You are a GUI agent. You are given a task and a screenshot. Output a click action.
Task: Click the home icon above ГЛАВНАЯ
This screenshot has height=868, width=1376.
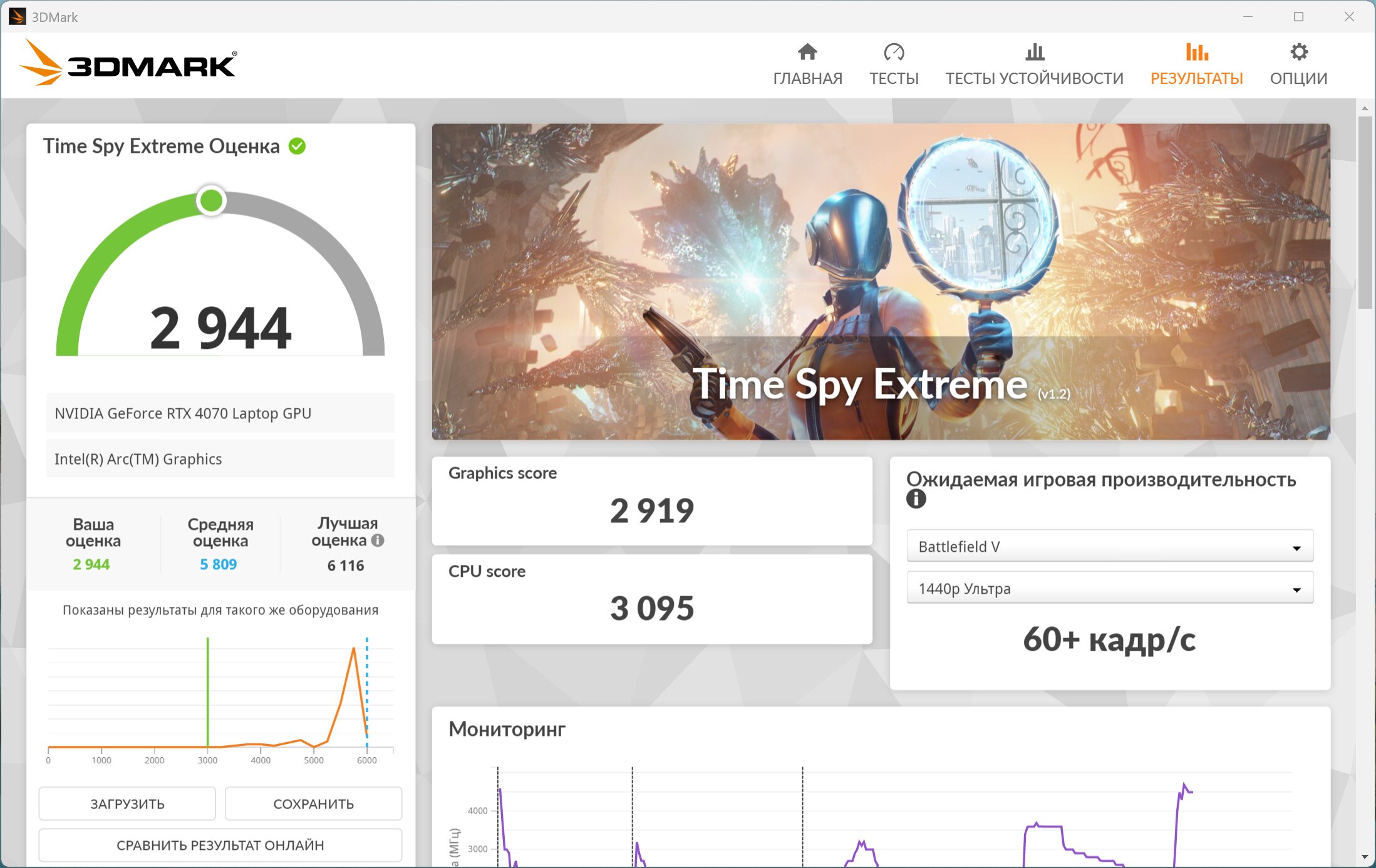point(807,52)
